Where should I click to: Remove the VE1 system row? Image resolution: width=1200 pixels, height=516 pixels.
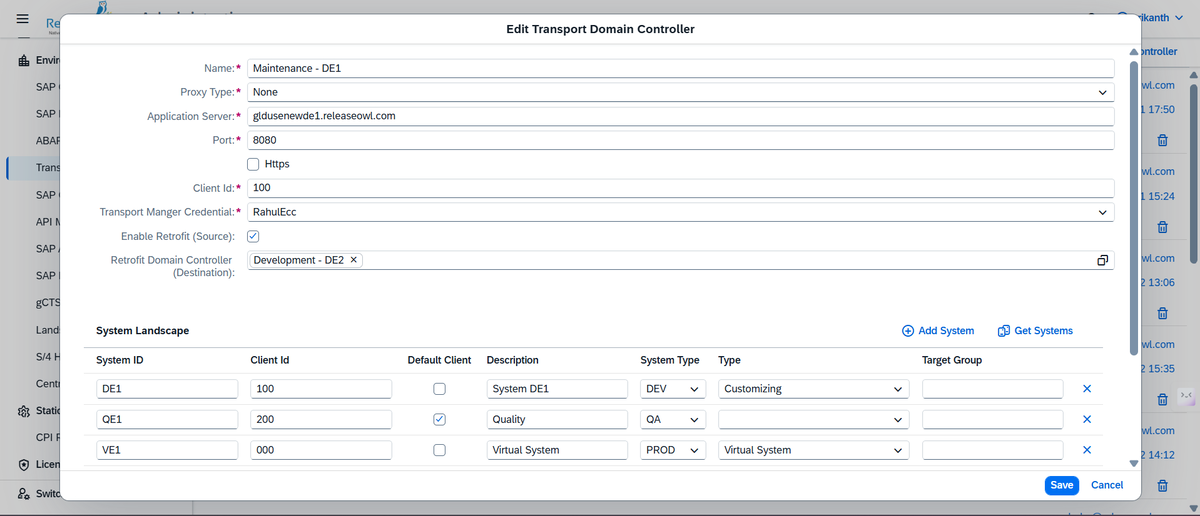pyautogui.click(x=1087, y=450)
